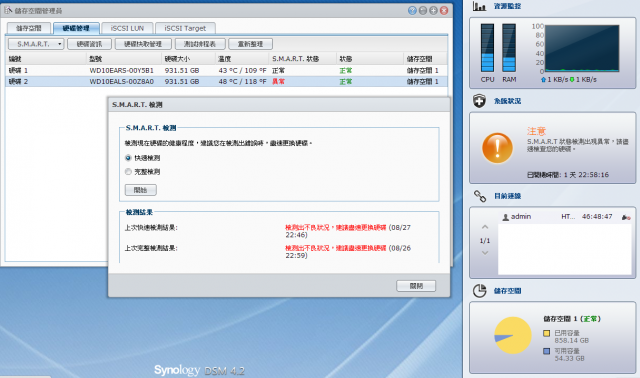Go to previous connection page arrow
Image resolution: width=640 pixels, height=378 pixels.
(x=485, y=227)
